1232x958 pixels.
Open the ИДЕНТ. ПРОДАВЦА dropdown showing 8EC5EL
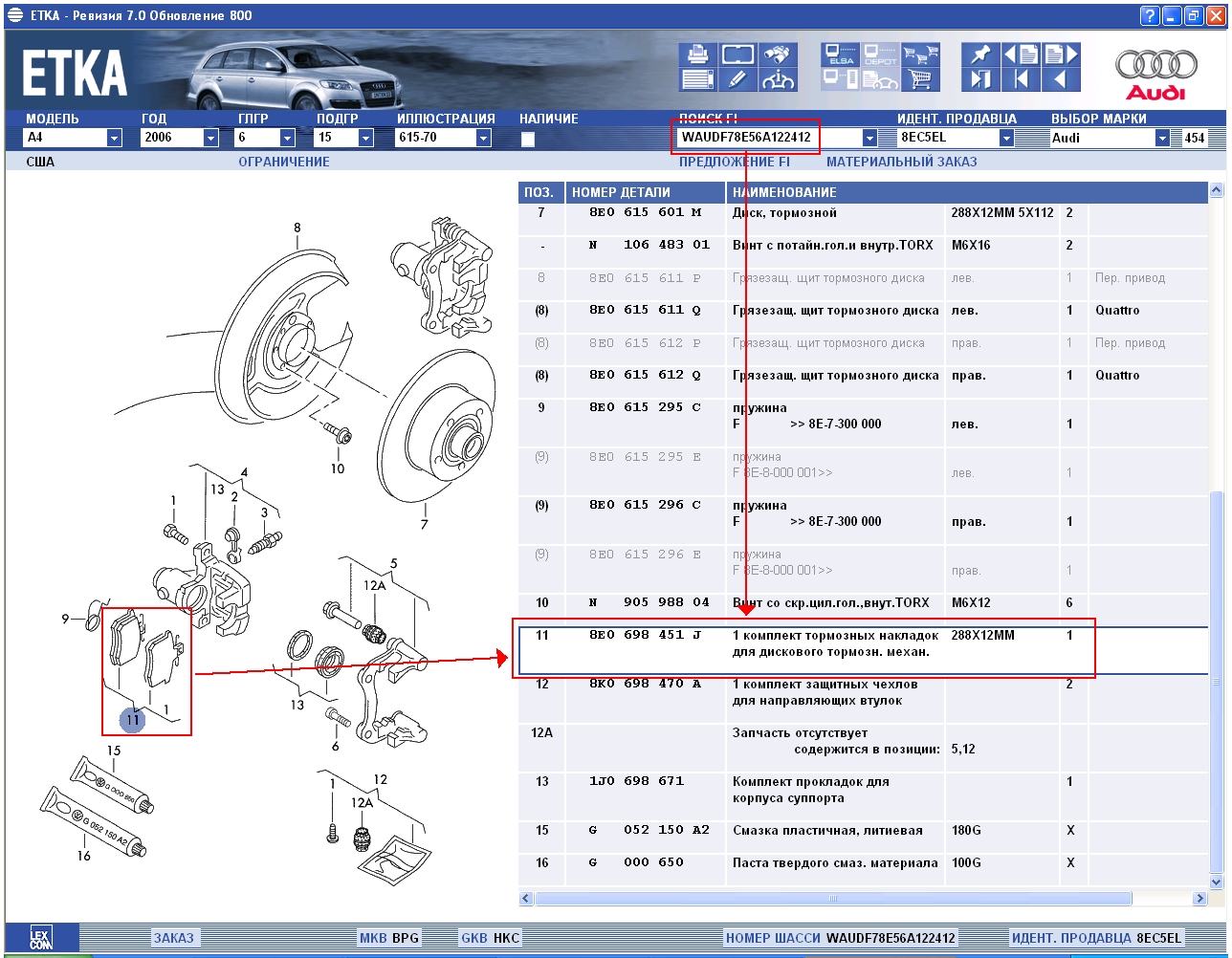pos(955,138)
